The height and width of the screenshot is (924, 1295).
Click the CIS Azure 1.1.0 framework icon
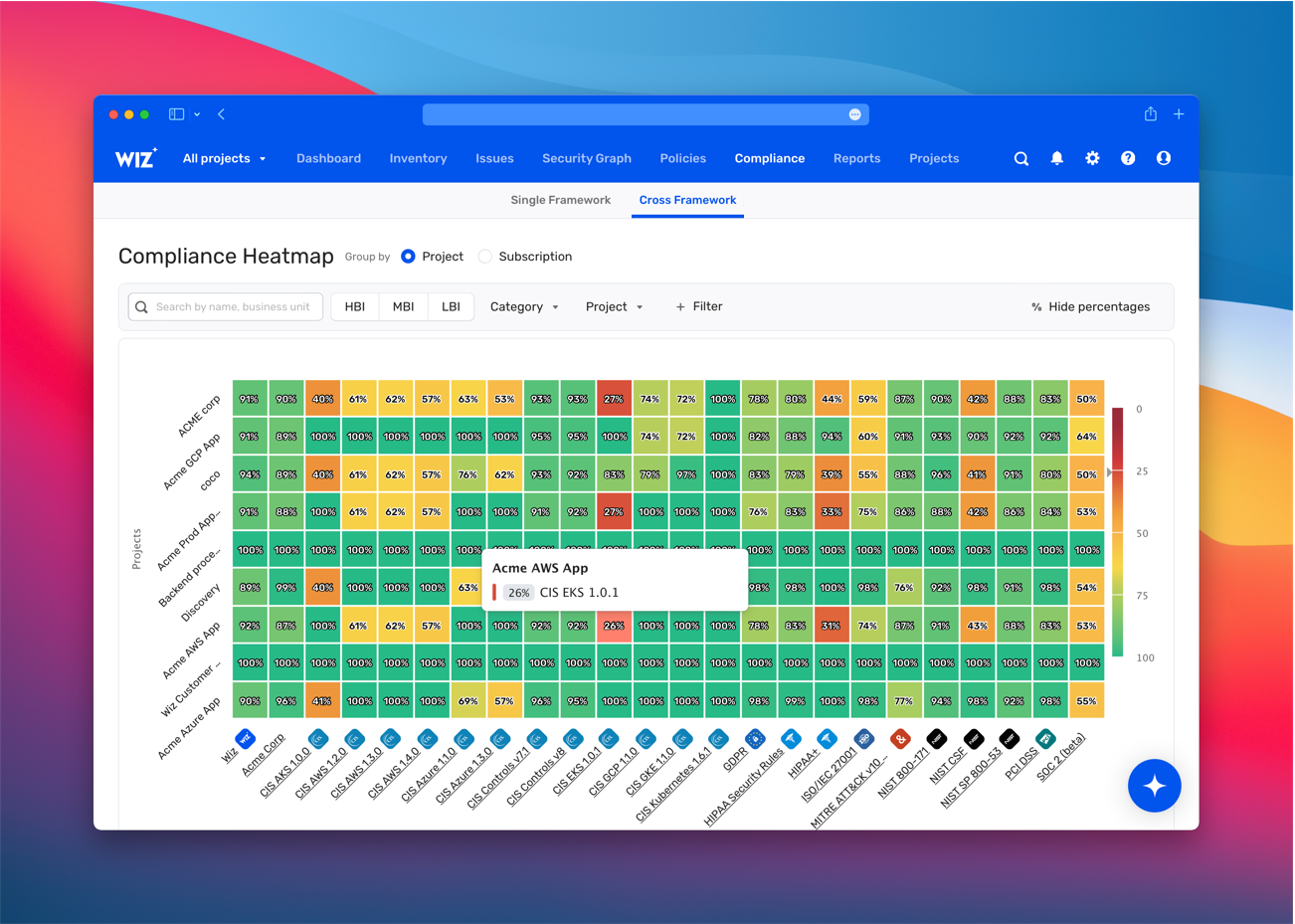(x=463, y=739)
